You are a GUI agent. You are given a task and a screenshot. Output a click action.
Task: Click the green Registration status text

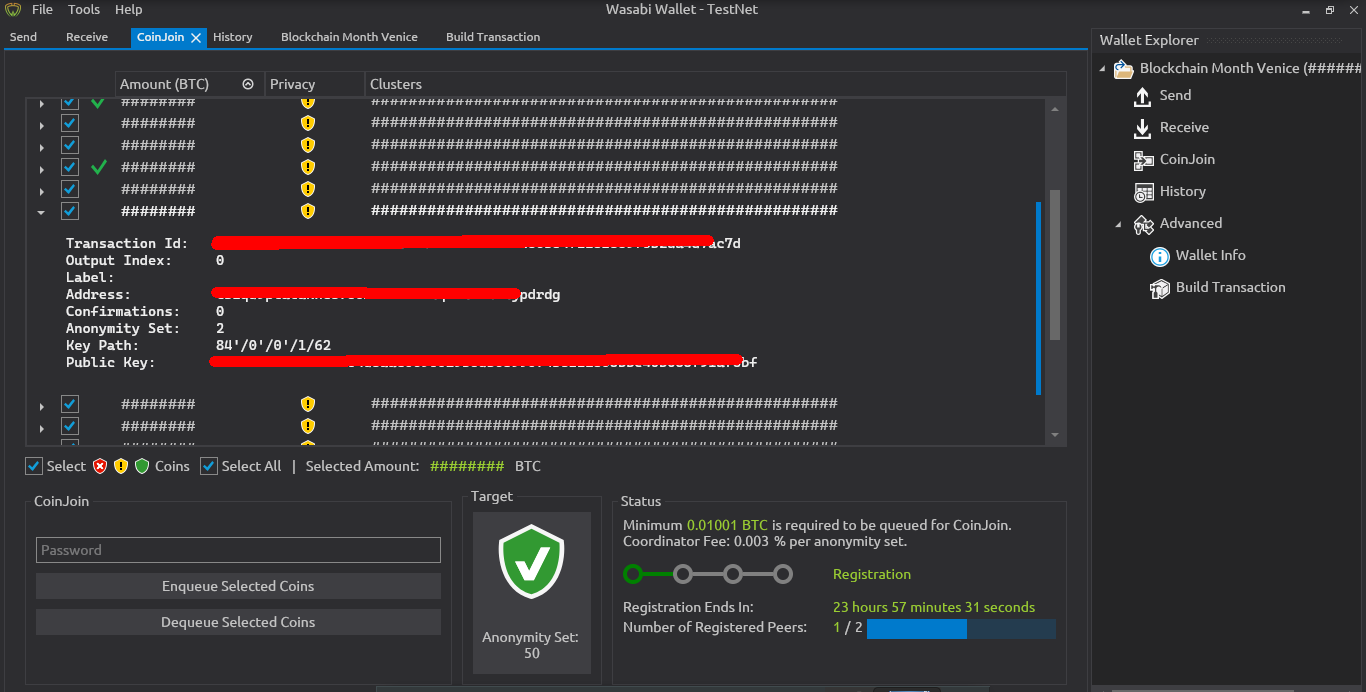click(x=872, y=574)
